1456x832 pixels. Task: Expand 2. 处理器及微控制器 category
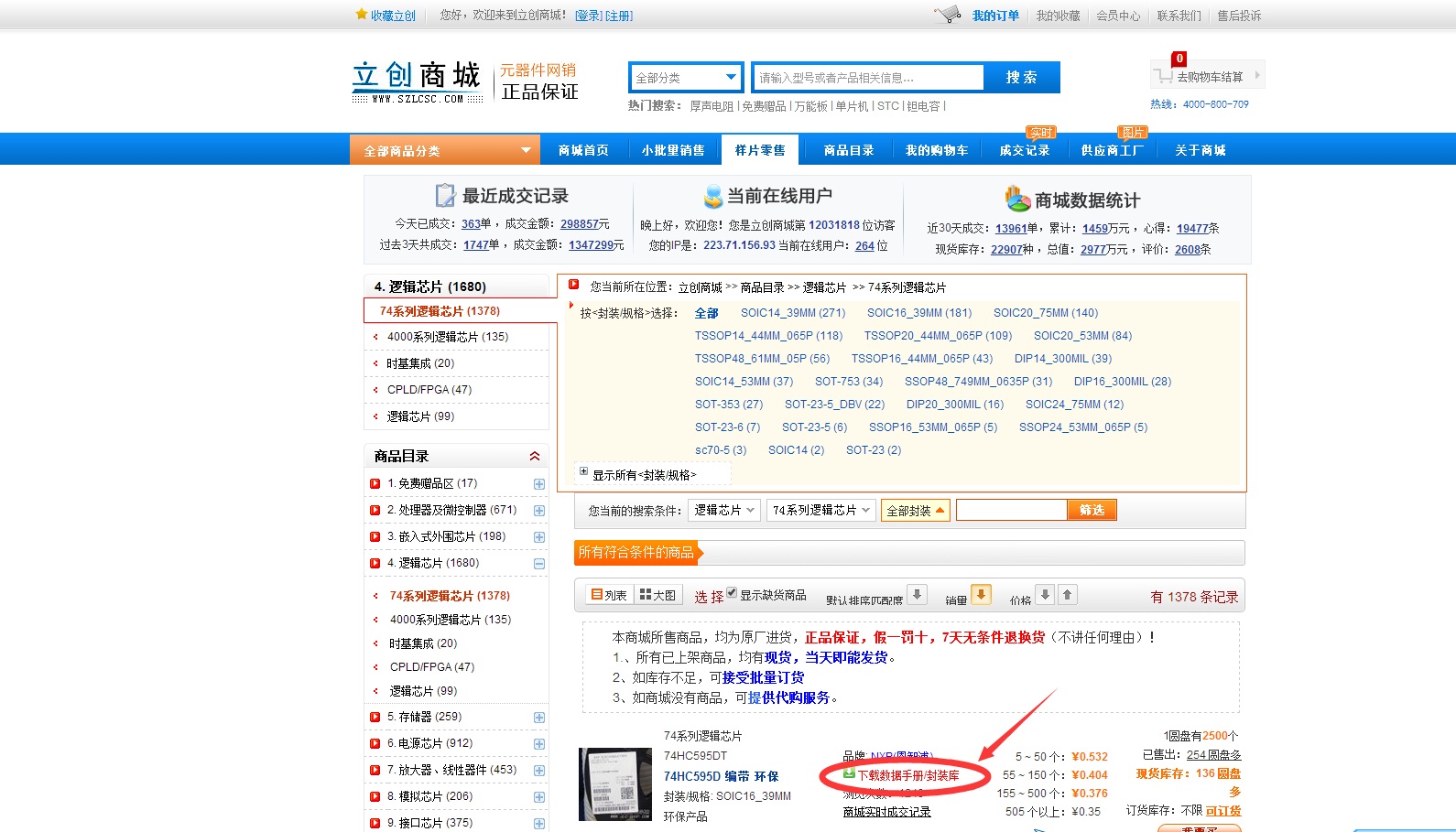coord(539,511)
